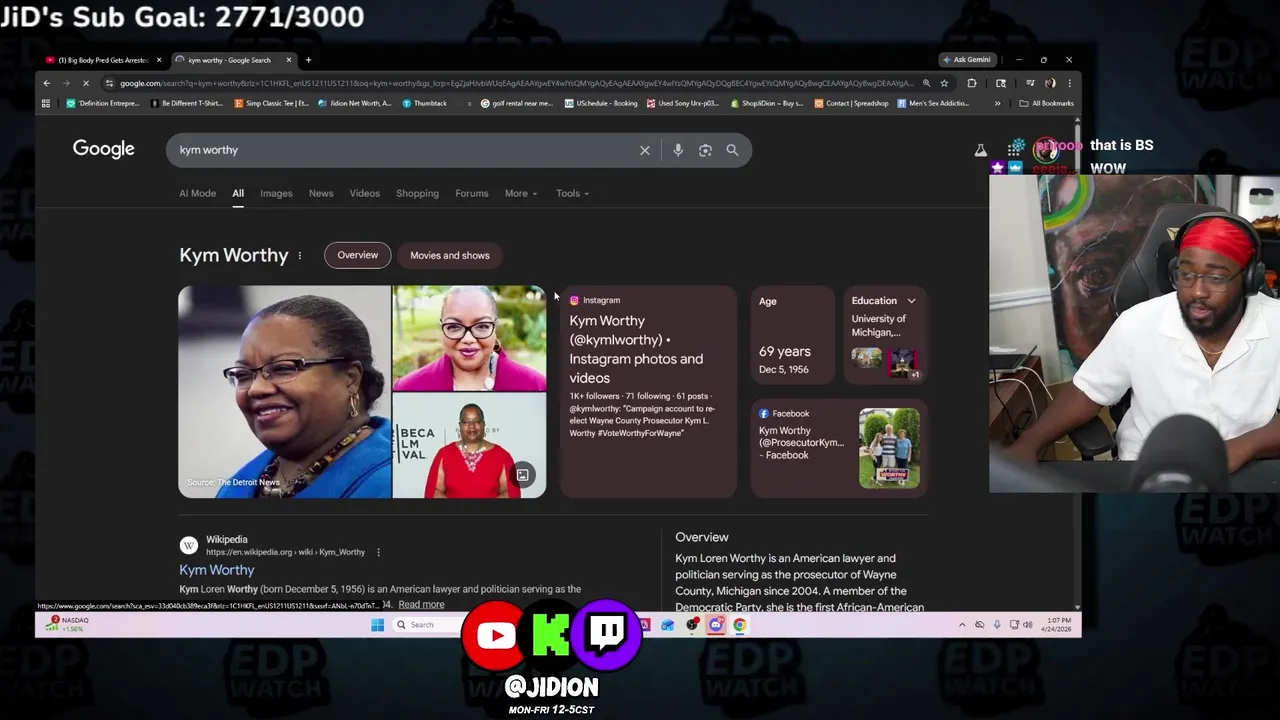
Task: Open three-dot menu next to Wikipedia result URL
Action: pos(378,552)
